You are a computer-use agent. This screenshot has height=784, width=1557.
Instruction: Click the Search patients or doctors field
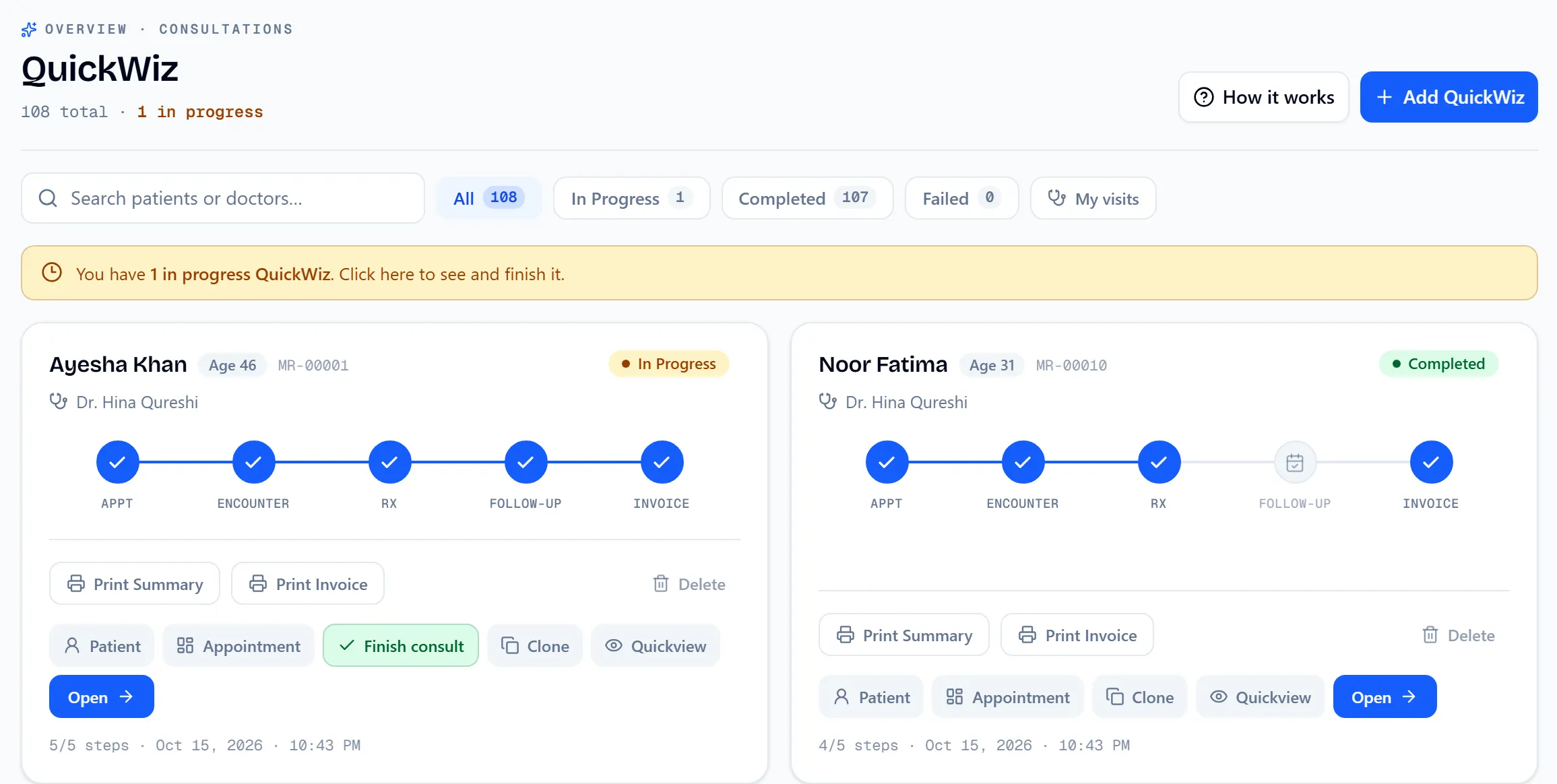point(222,198)
